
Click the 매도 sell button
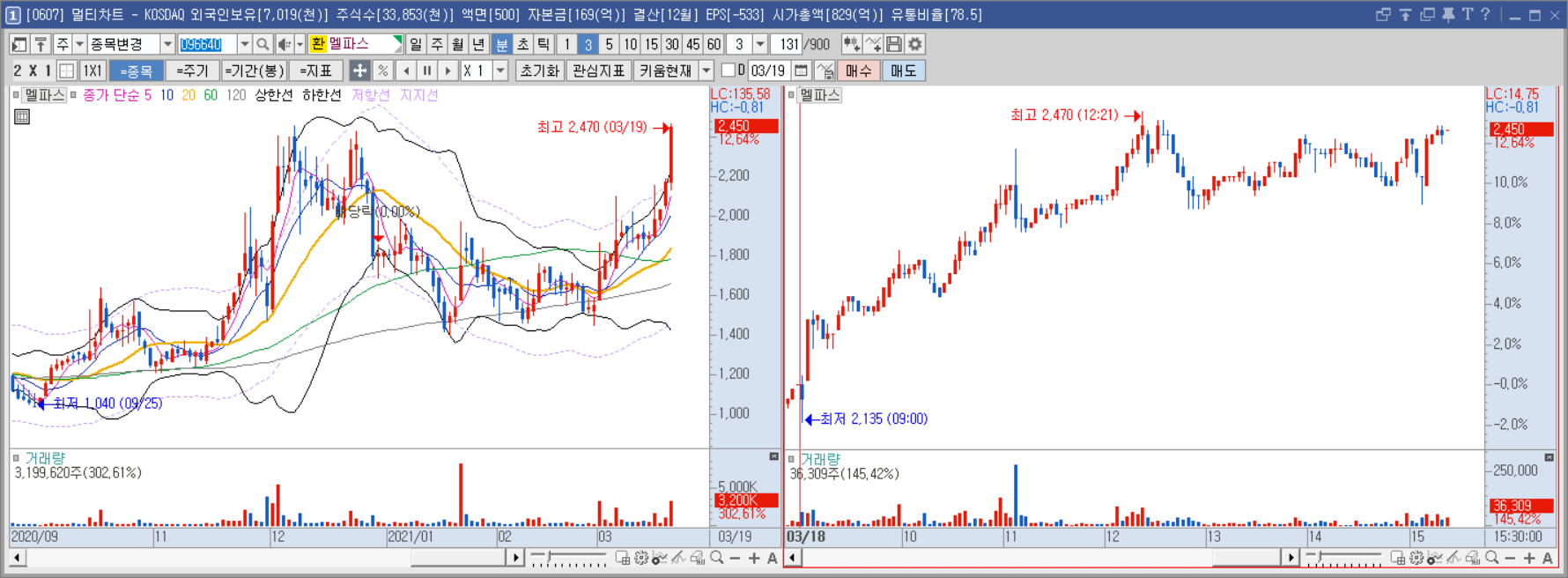(x=903, y=70)
